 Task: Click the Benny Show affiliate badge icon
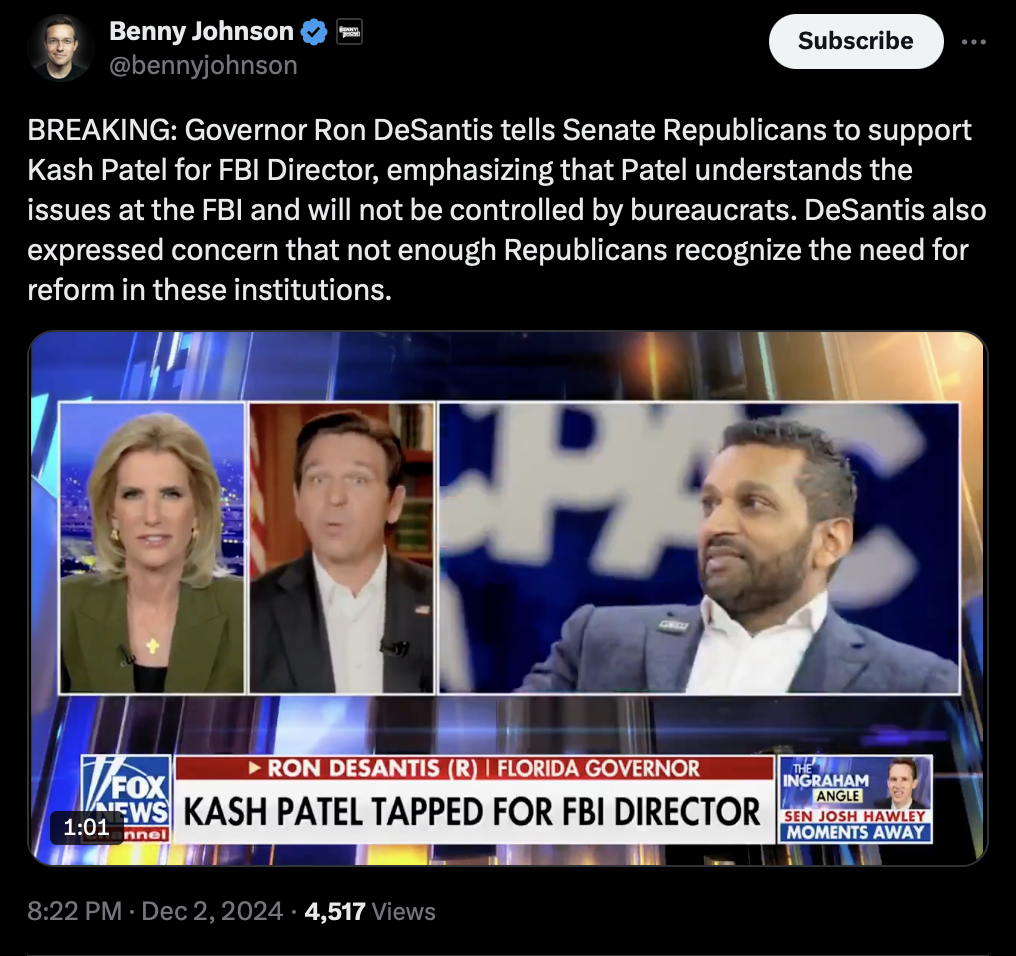(x=349, y=32)
